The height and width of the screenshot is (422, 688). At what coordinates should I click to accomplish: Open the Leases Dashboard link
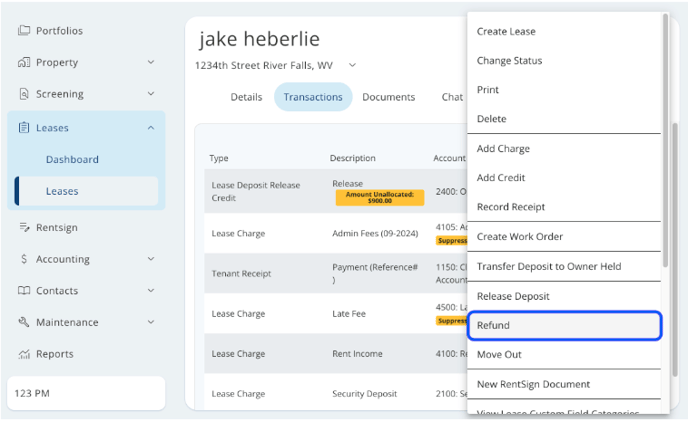coord(72,160)
